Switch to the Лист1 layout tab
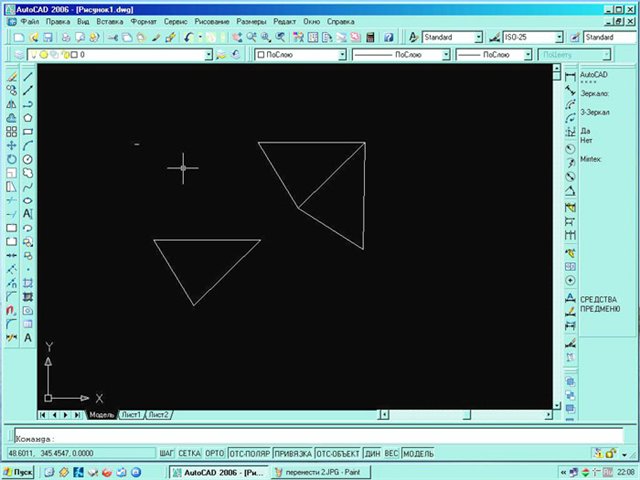The image size is (640, 480). (130, 414)
